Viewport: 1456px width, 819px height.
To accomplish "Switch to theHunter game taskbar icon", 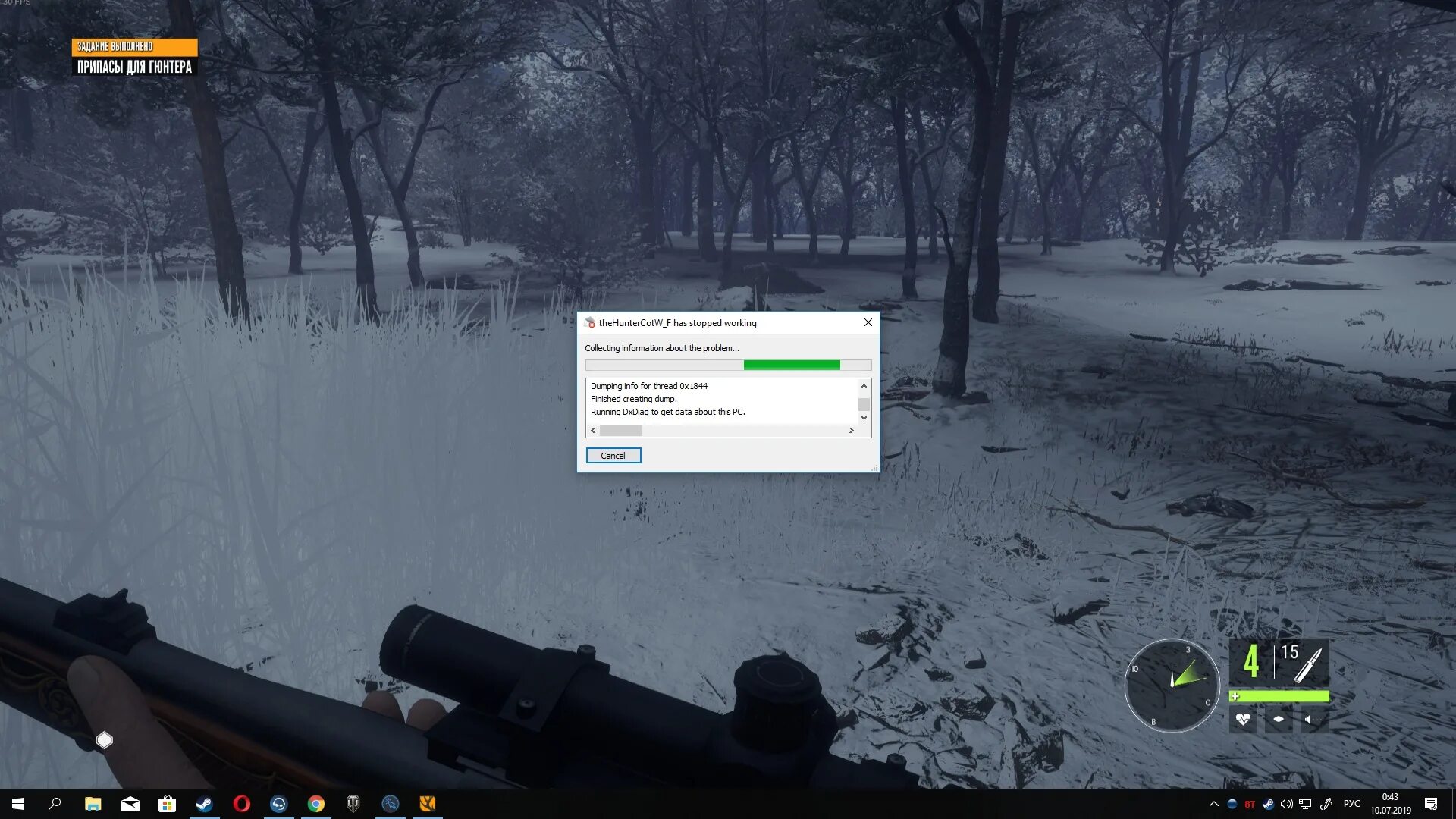I will pos(427,804).
